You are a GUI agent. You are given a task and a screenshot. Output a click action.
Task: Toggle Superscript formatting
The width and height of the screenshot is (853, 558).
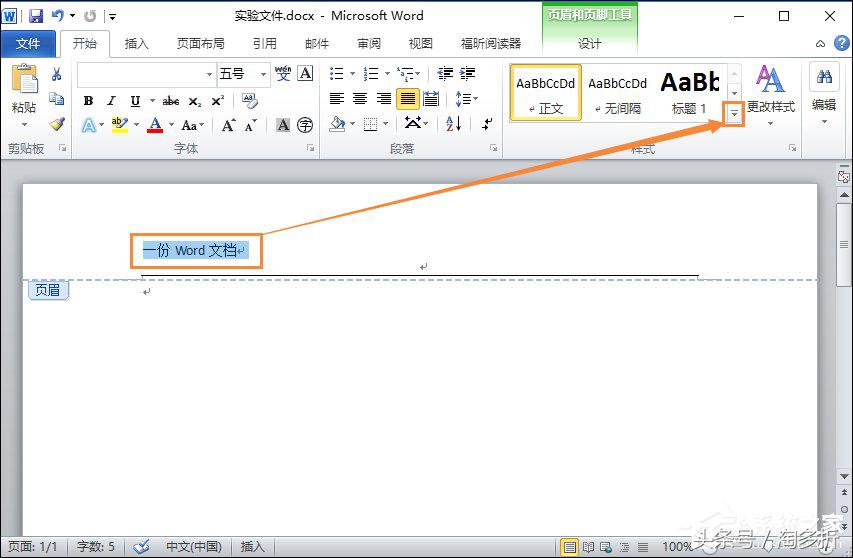point(218,101)
